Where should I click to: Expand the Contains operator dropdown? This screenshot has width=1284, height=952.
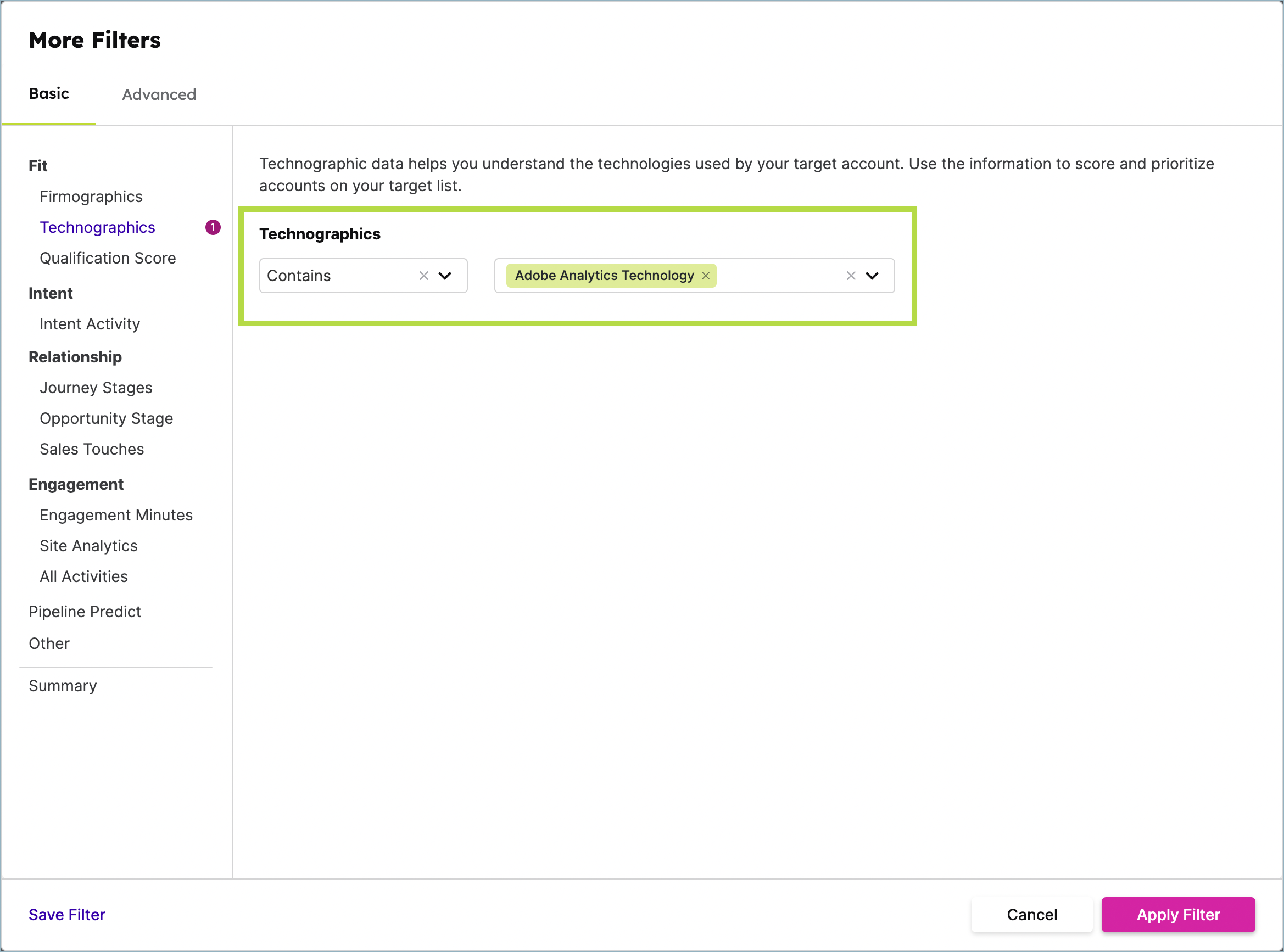[x=445, y=276]
